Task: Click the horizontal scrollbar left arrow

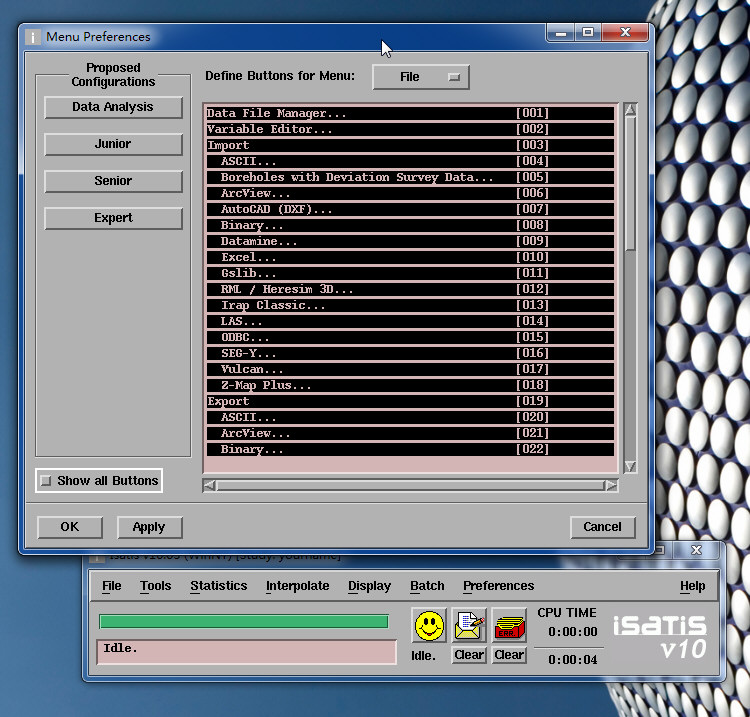Action: point(209,485)
